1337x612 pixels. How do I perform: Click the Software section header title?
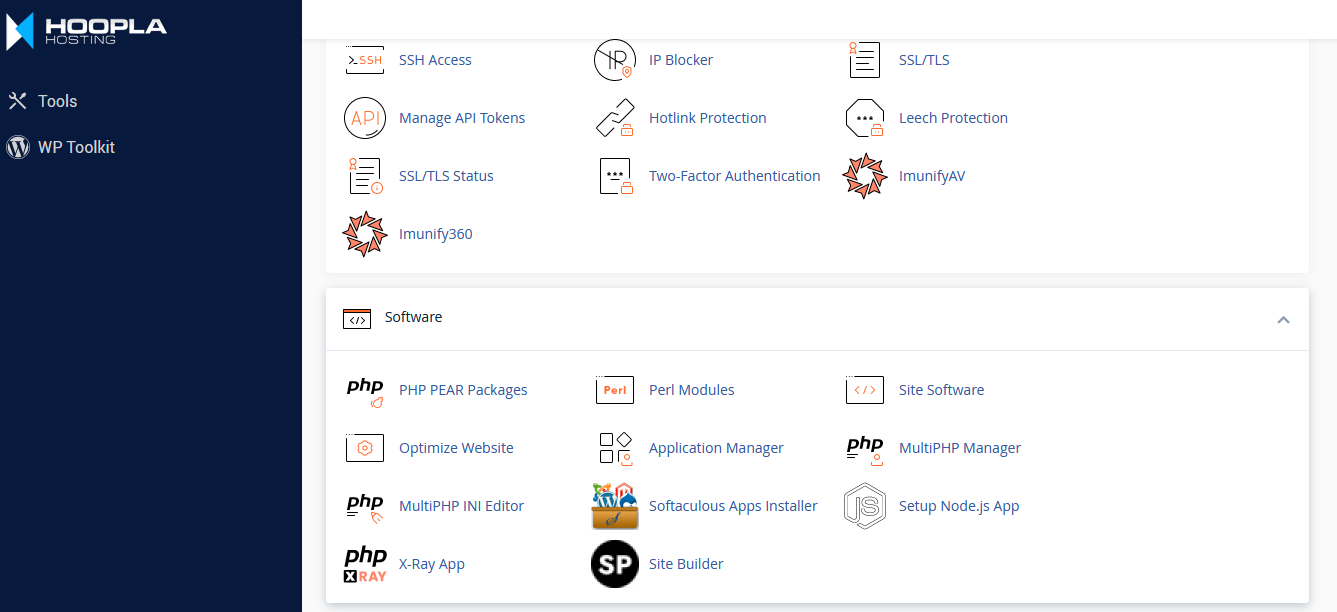click(x=413, y=317)
